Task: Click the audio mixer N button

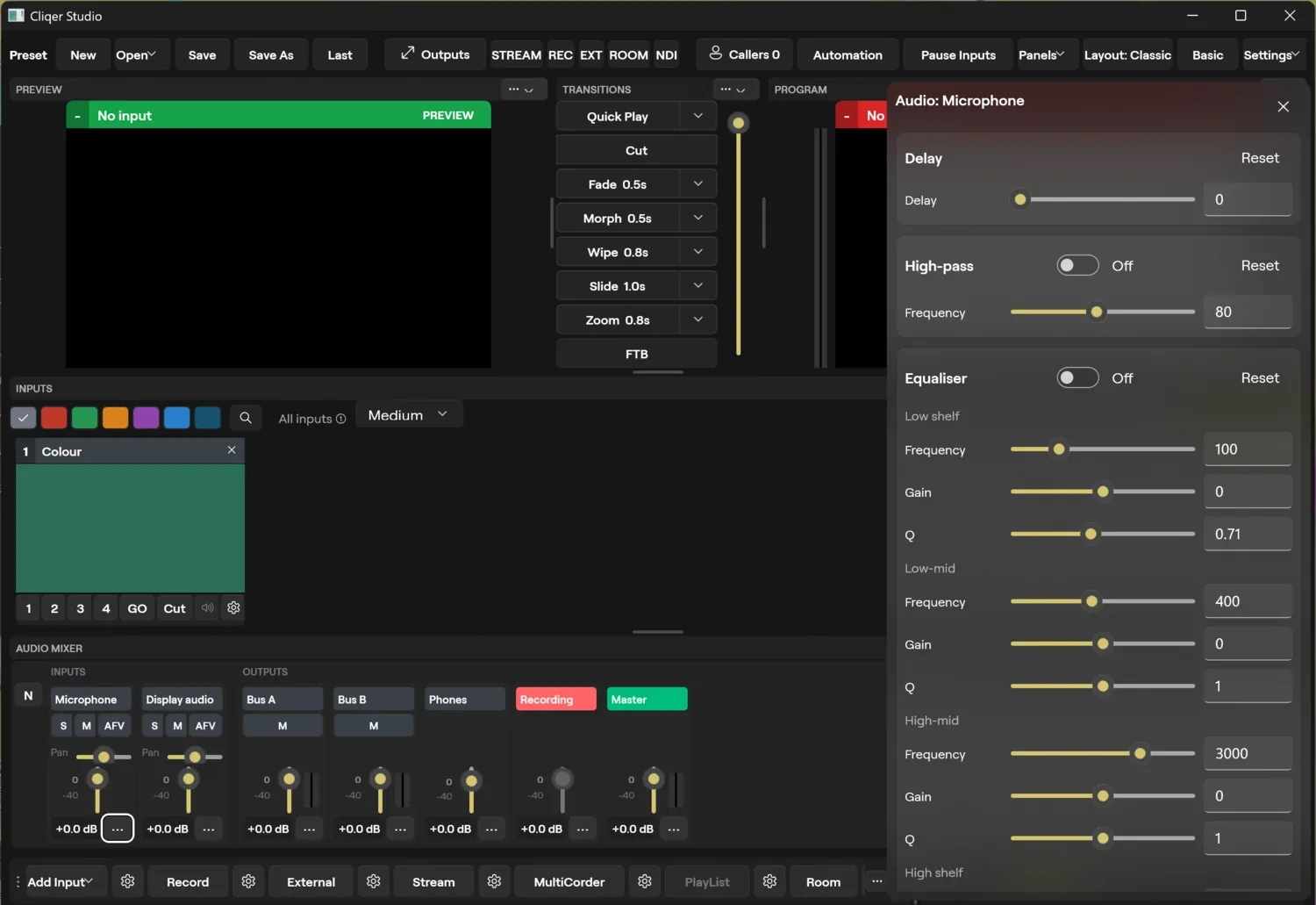Action: (28, 695)
